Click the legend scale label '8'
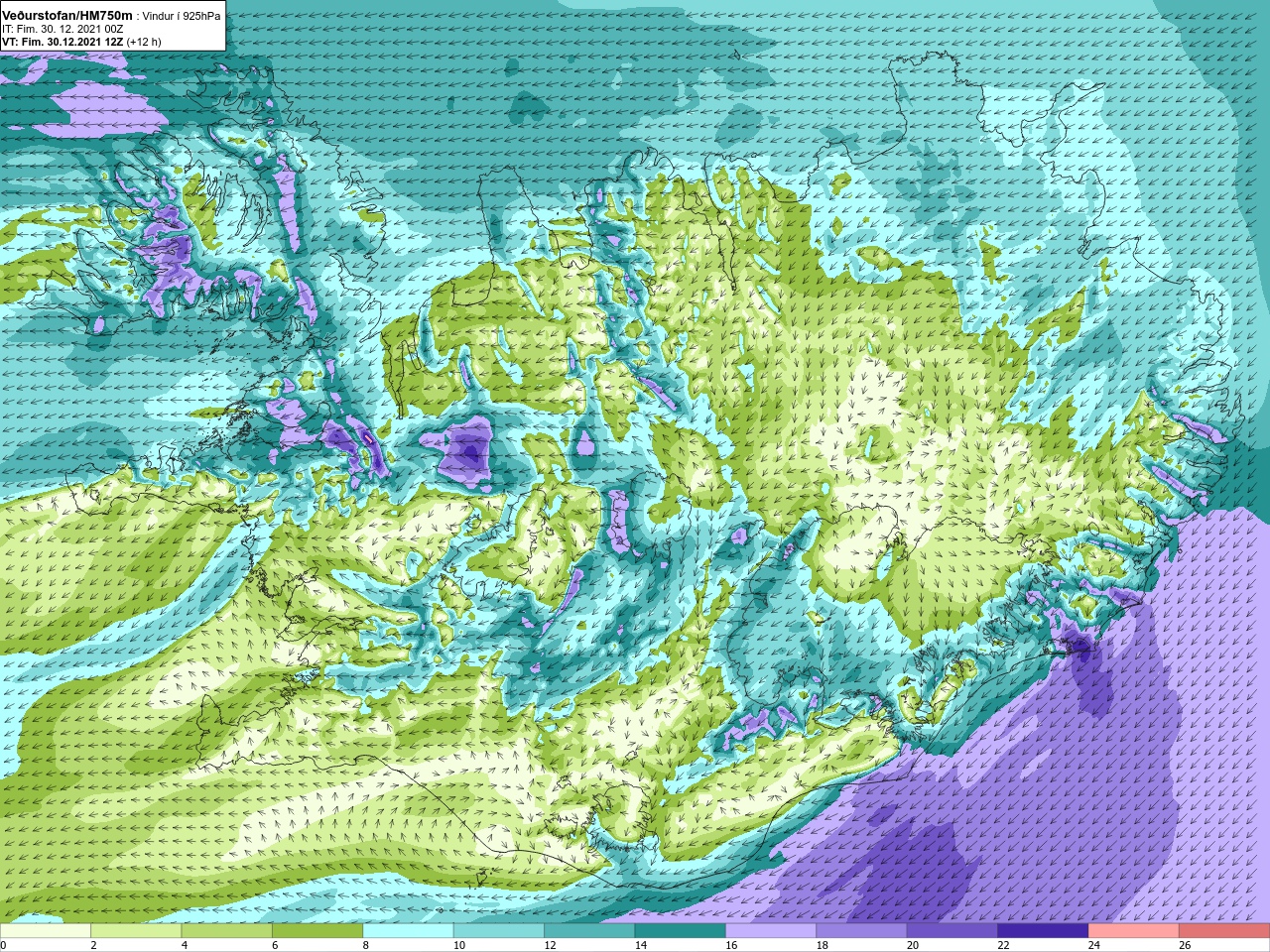Viewport: 1270px width, 952px height. pyautogui.click(x=366, y=946)
